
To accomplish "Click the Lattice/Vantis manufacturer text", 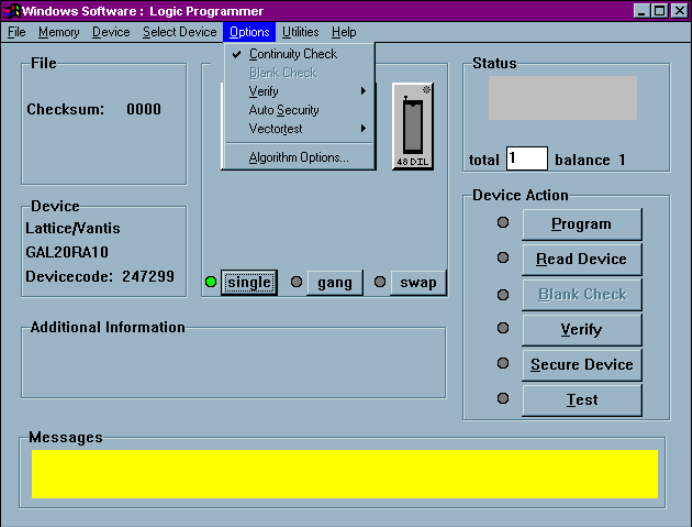I will point(73,228).
